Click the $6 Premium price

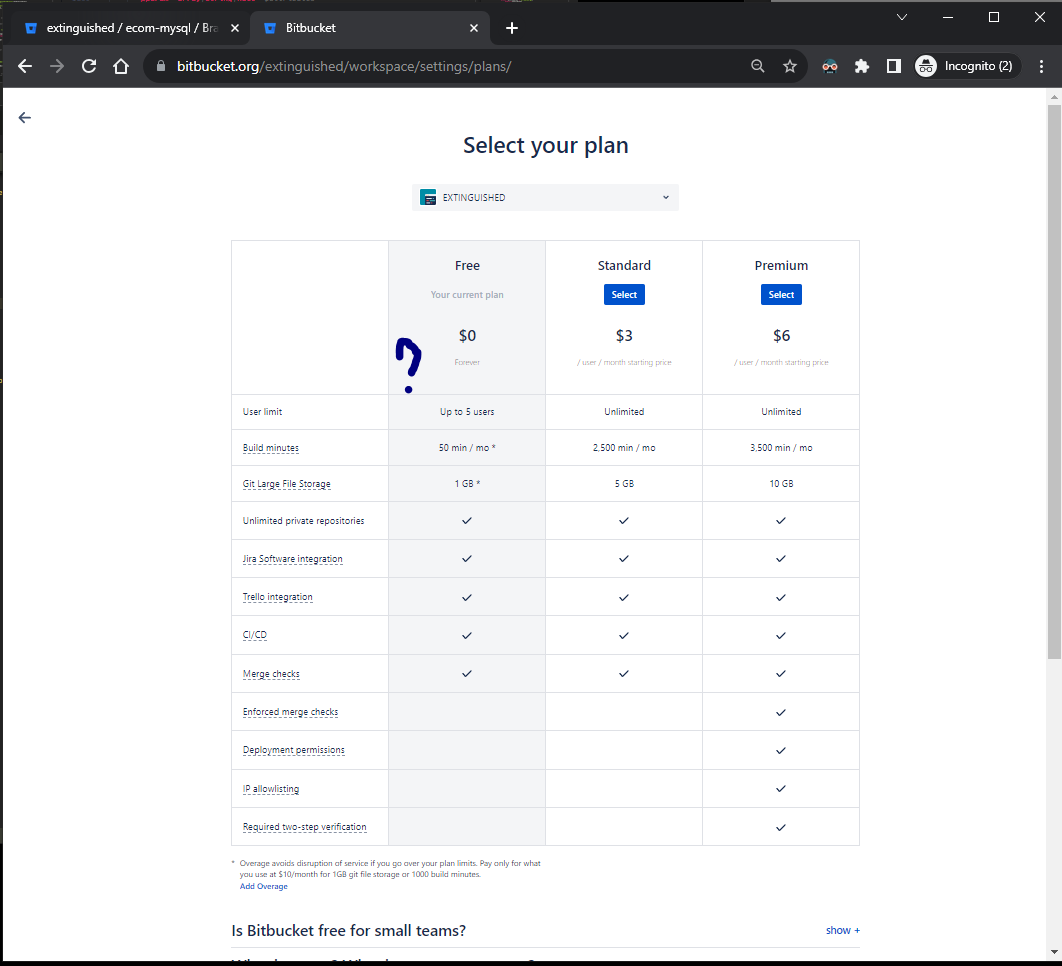click(781, 335)
